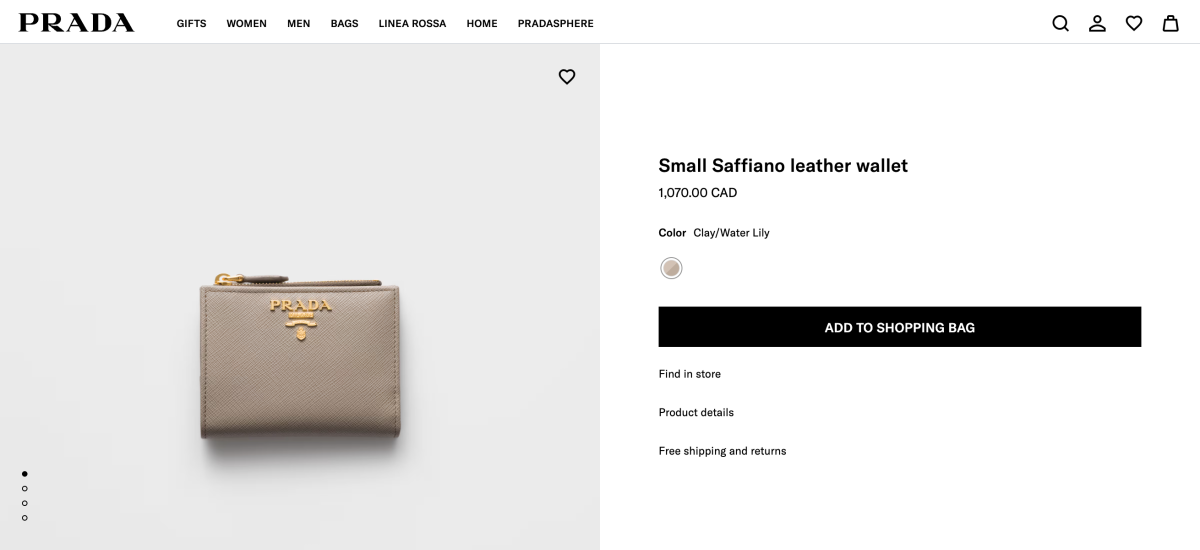Show third product image dot

point(24,503)
